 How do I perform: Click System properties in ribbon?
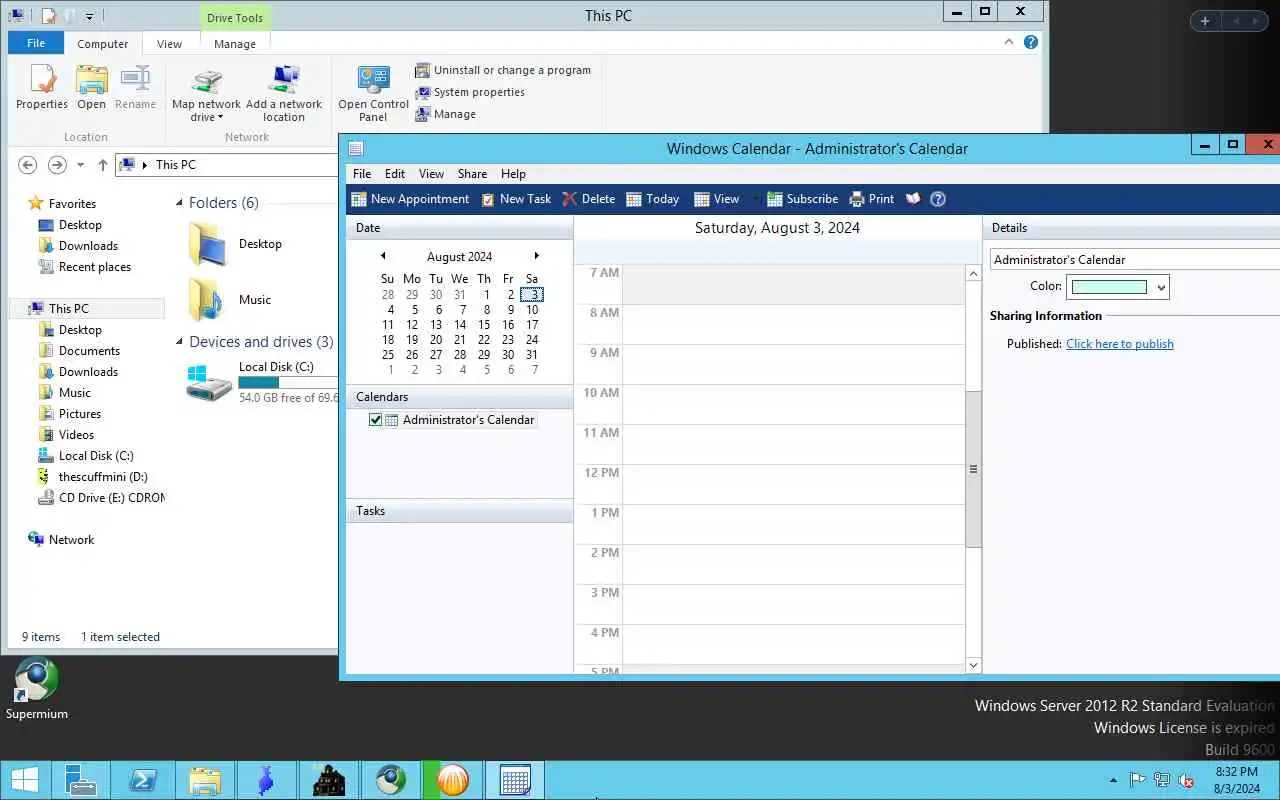click(470, 92)
